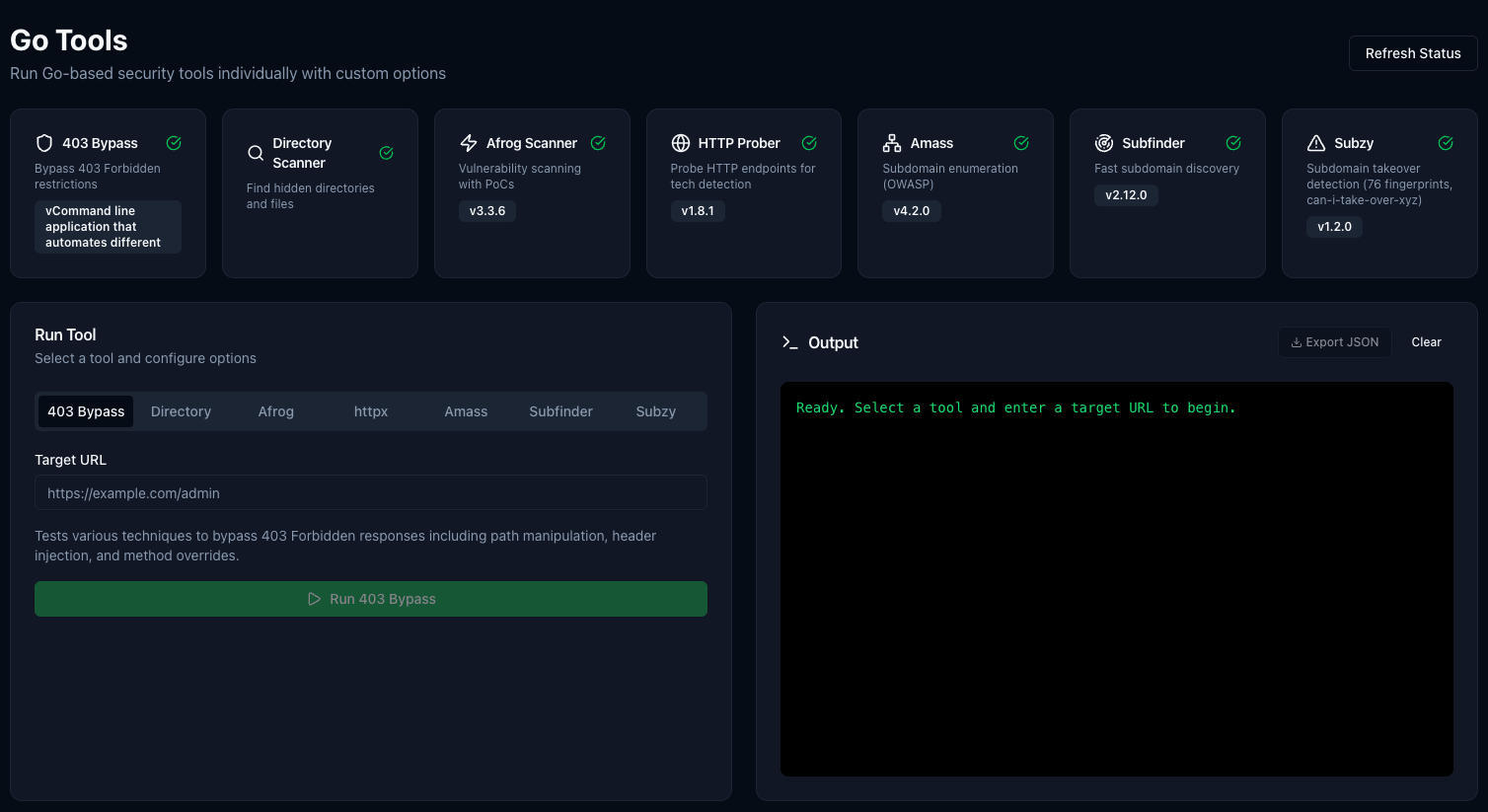Click the network diagram icon on Amass card
Viewport: 1488px width, 812px height.
pyautogui.click(x=893, y=143)
